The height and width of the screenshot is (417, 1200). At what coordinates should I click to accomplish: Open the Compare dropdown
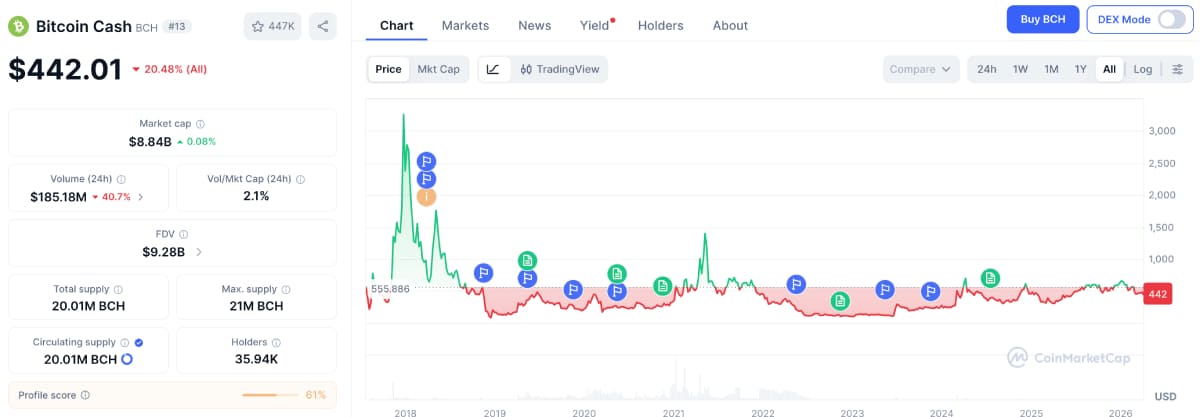(x=920, y=69)
